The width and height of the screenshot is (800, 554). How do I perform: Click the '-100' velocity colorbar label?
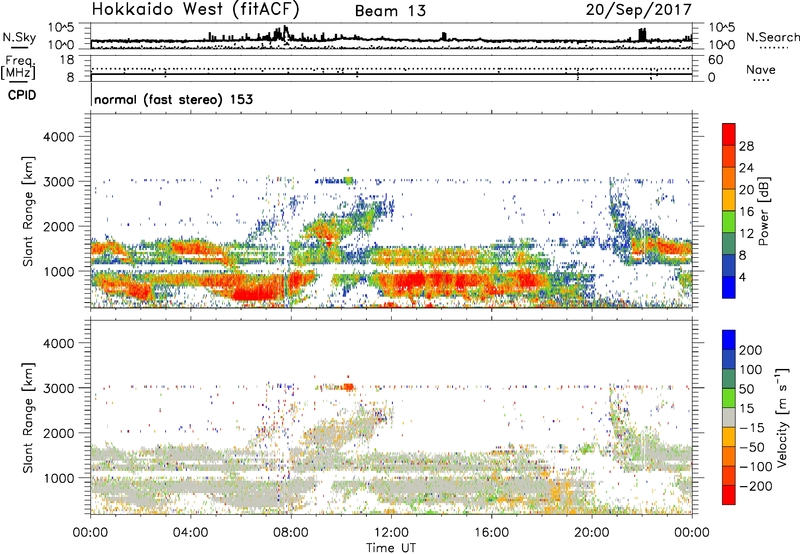(755, 467)
